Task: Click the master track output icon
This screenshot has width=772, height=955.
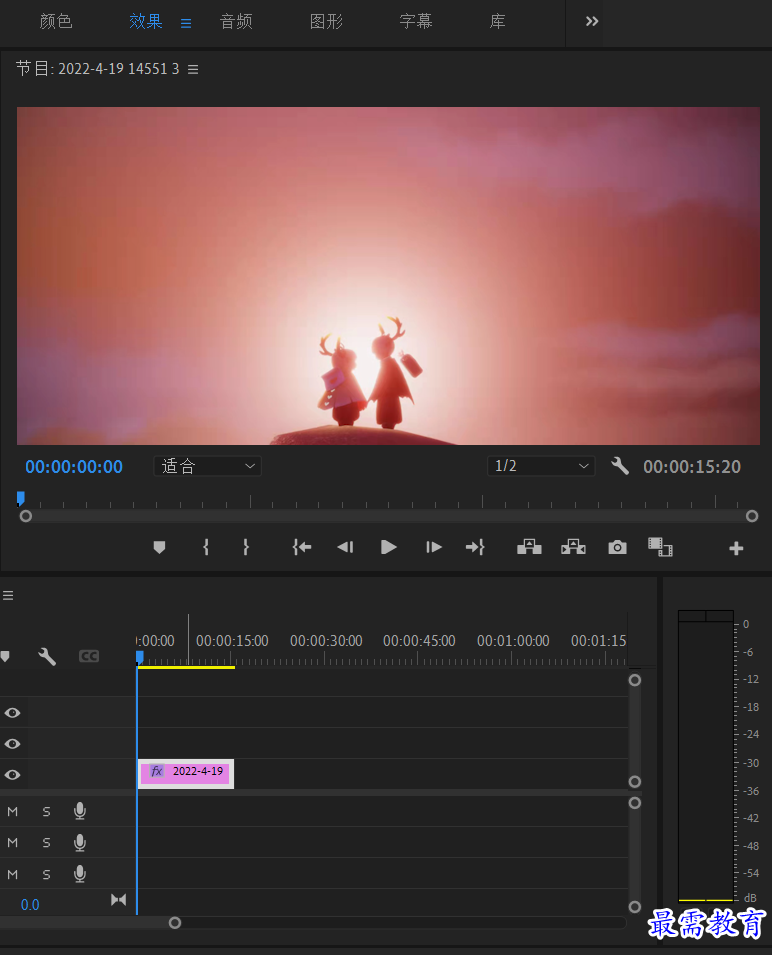Action: point(118,900)
